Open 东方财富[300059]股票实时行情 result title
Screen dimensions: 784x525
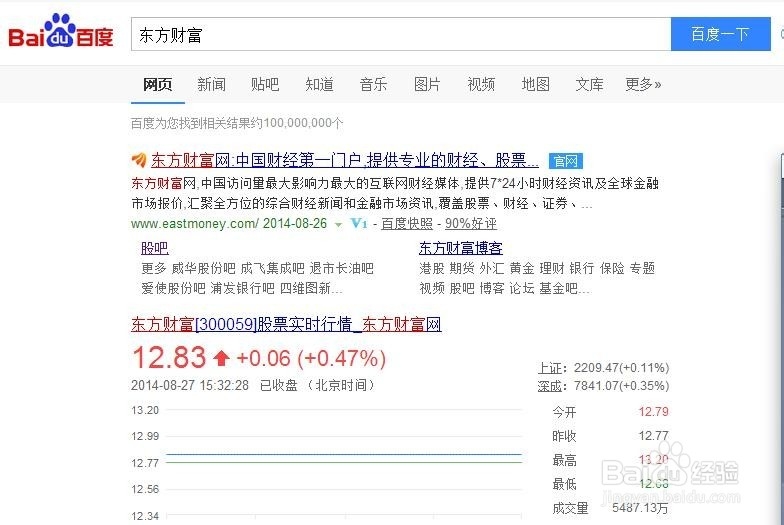click(x=286, y=324)
